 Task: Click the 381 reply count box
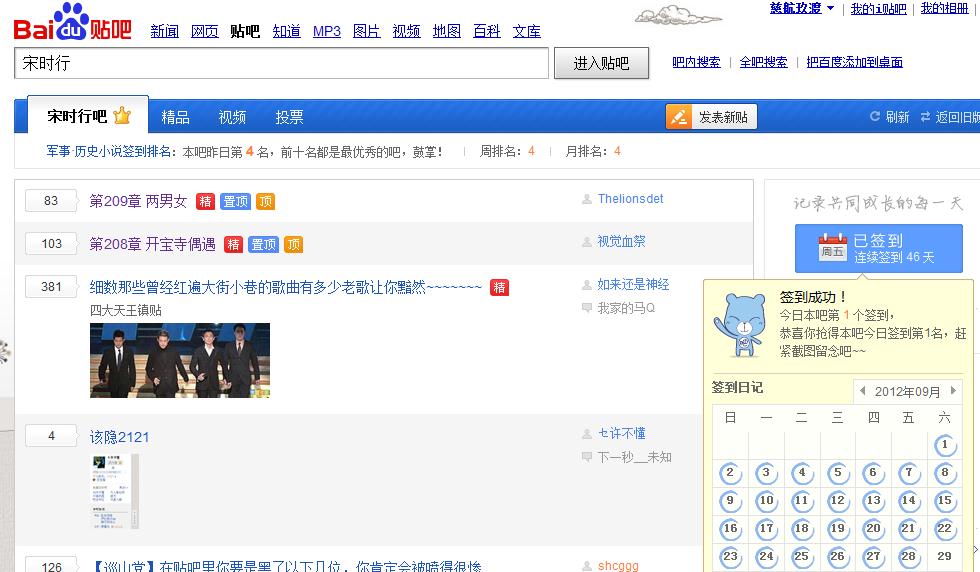click(51, 287)
